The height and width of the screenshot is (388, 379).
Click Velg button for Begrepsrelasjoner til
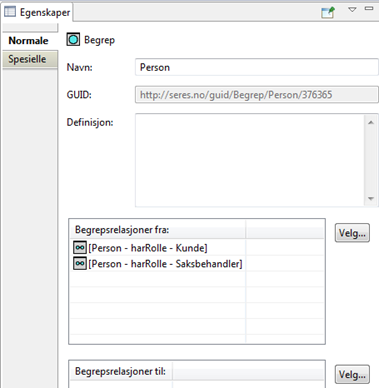[352, 375]
